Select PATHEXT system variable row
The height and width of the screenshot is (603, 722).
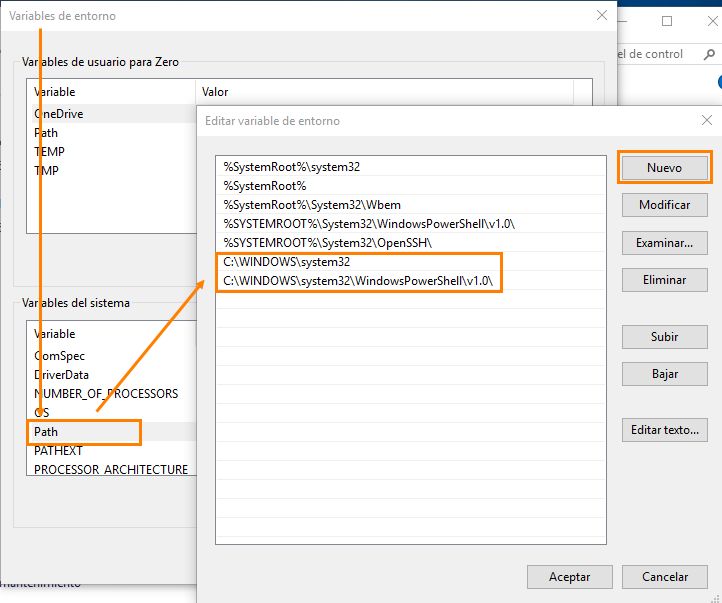point(112,451)
